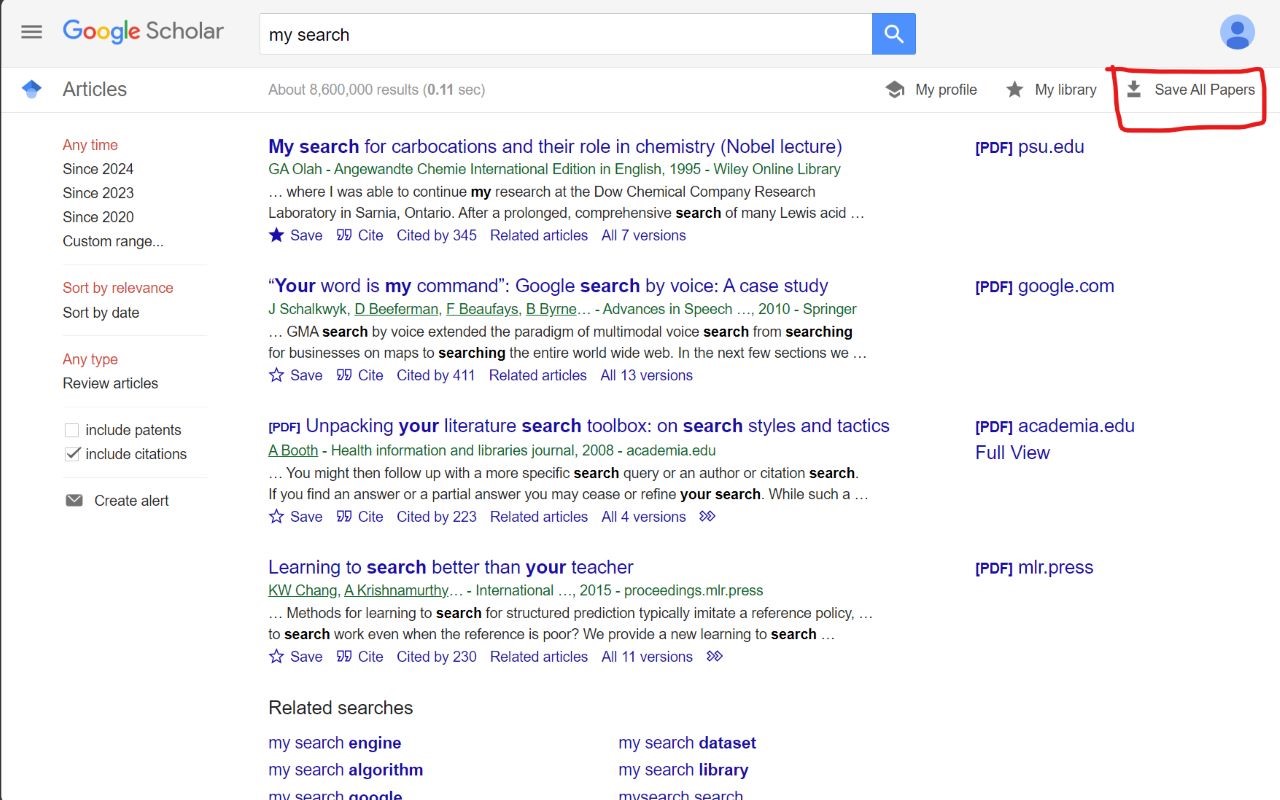Show only Review articles
This screenshot has width=1280, height=800.
pyautogui.click(x=110, y=383)
